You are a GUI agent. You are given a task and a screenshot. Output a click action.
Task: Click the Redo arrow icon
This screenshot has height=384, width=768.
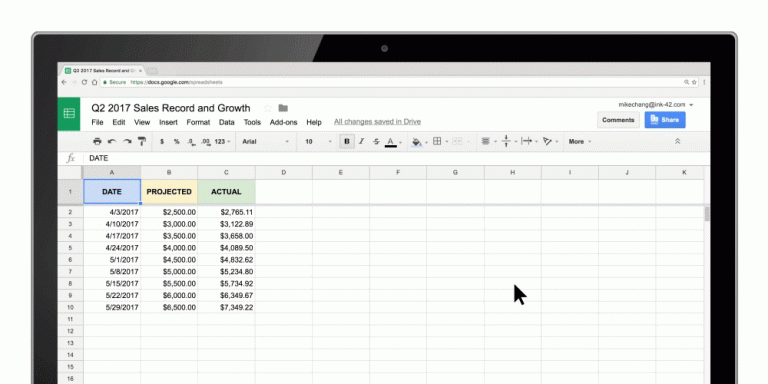[x=127, y=142]
